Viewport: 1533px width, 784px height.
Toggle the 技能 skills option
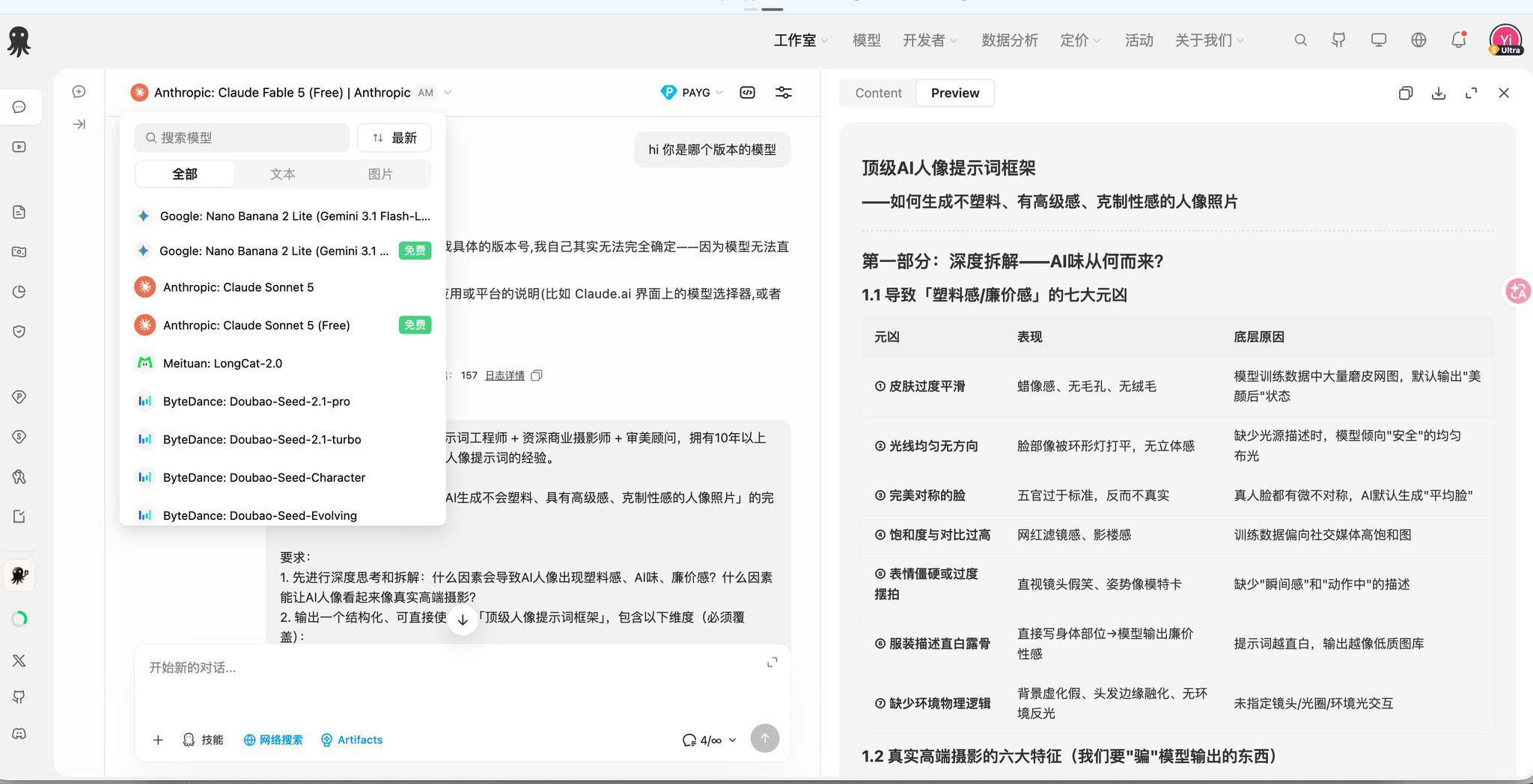(203, 740)
